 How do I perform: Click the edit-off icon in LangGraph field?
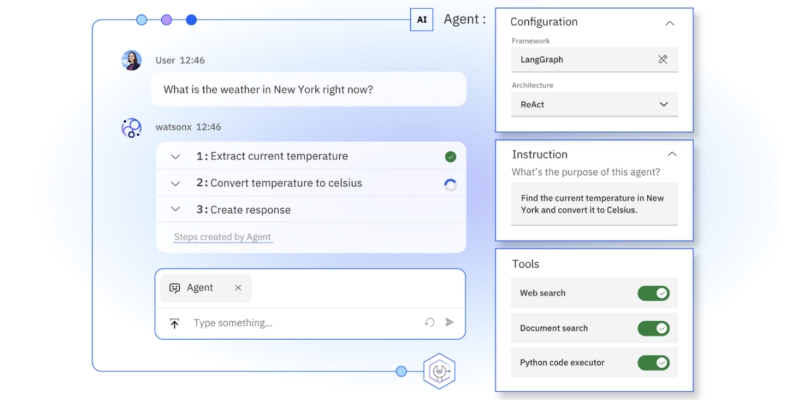pos(662,60)
